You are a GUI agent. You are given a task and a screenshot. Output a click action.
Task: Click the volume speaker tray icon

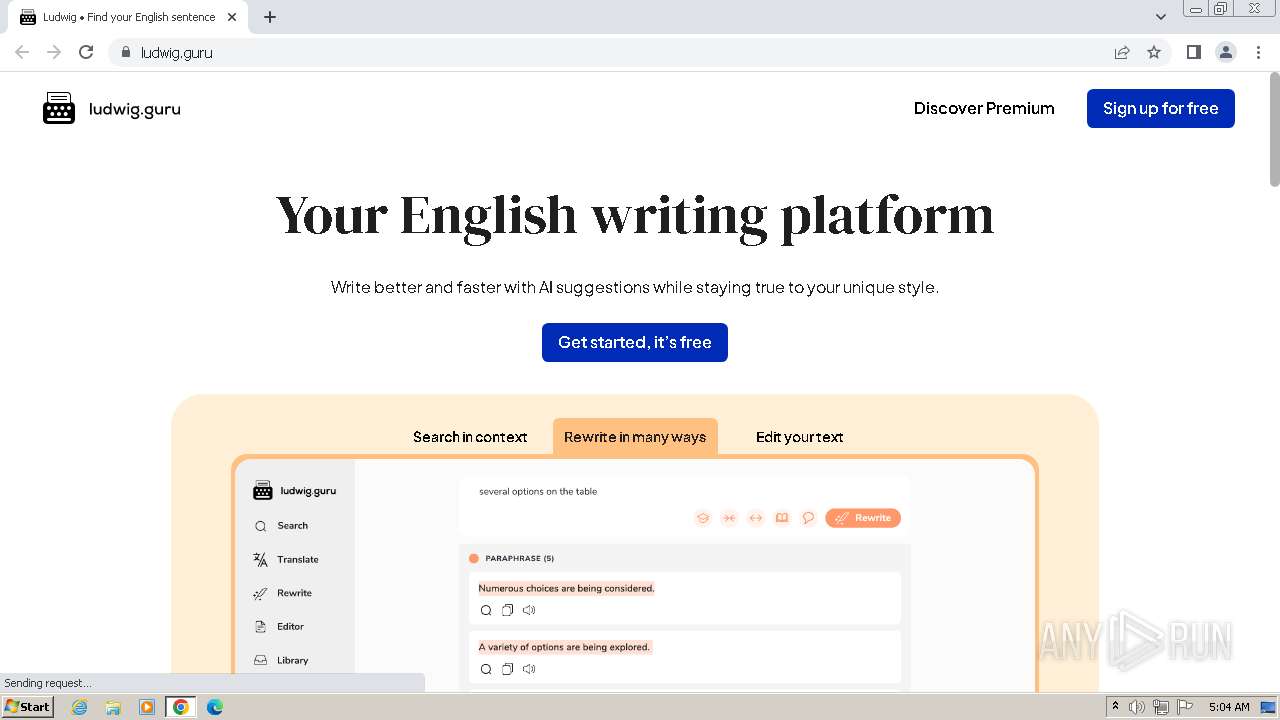(1137, 707)
